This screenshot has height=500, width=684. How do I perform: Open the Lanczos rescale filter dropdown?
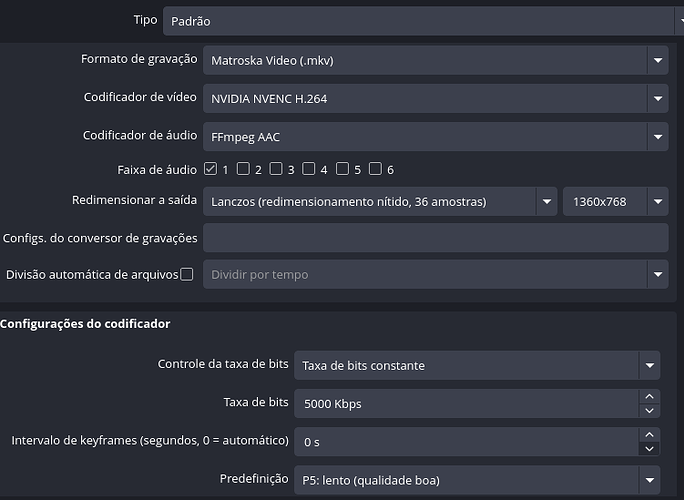(380, 201)
